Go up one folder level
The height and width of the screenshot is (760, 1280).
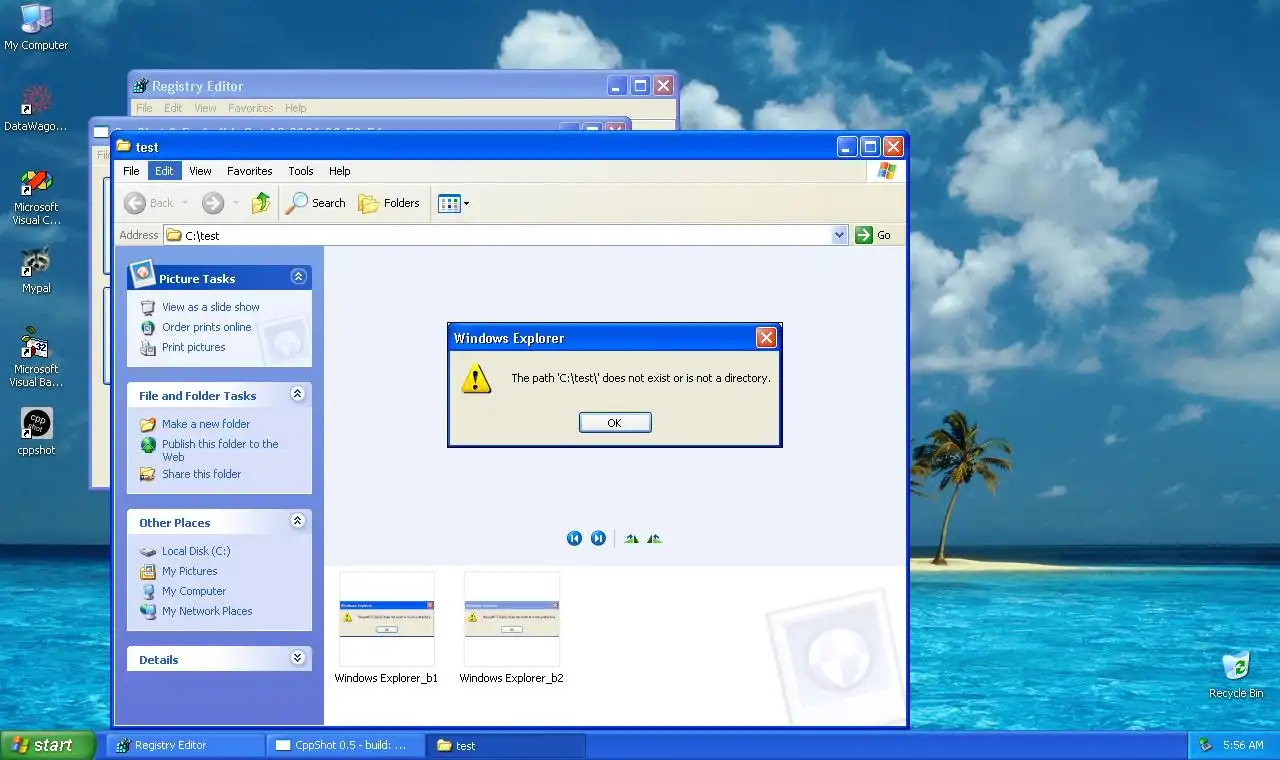(x=261, y=203)
